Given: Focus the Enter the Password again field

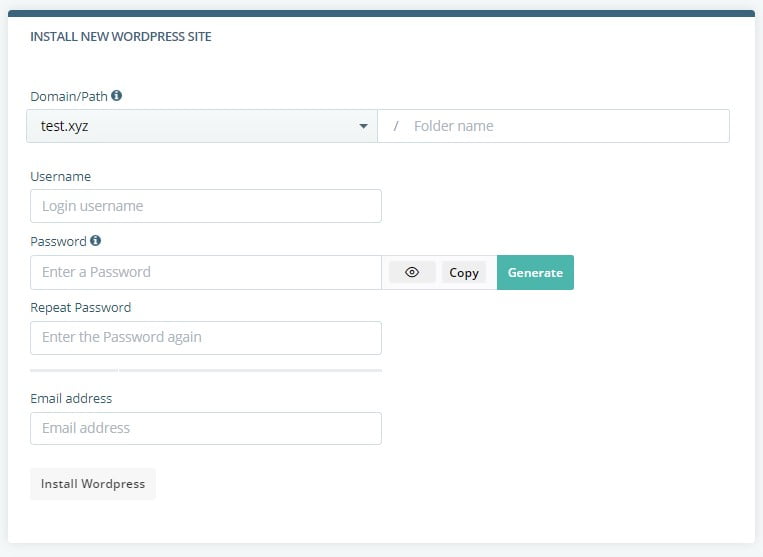Looking at the screenshot, I should coord(206,338).
